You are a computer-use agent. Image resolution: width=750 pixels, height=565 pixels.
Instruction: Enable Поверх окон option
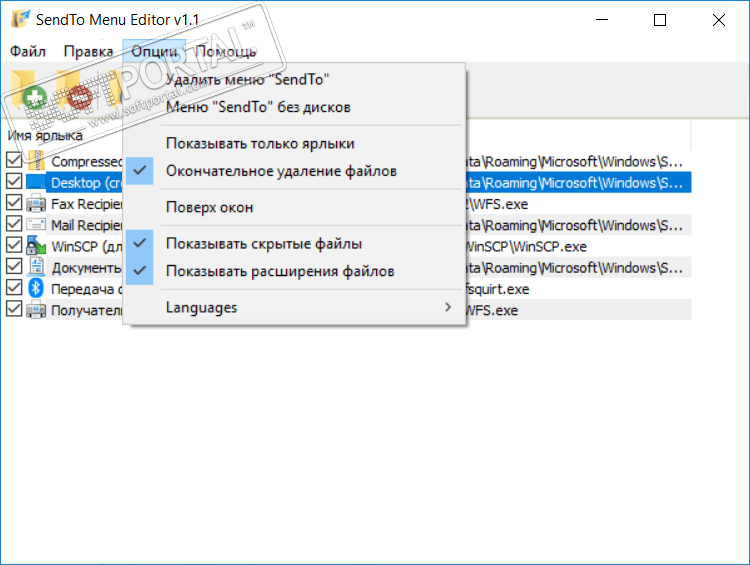pos(294,208)
